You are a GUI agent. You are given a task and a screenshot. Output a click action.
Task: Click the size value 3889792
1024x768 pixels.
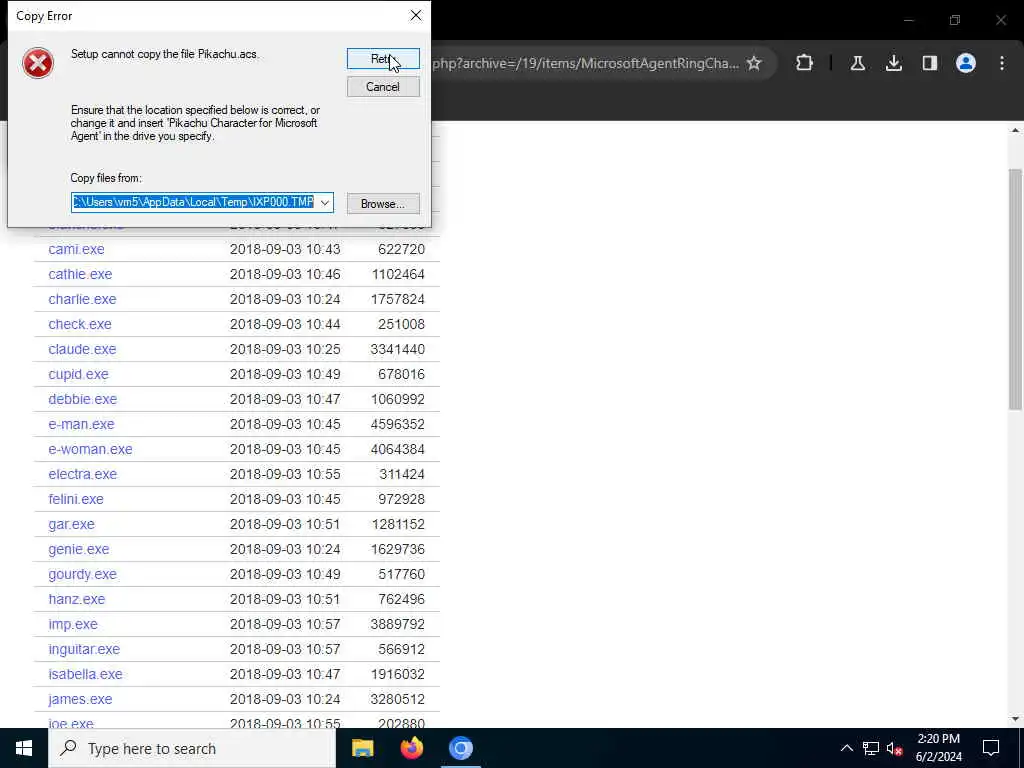tap(398, 624)
